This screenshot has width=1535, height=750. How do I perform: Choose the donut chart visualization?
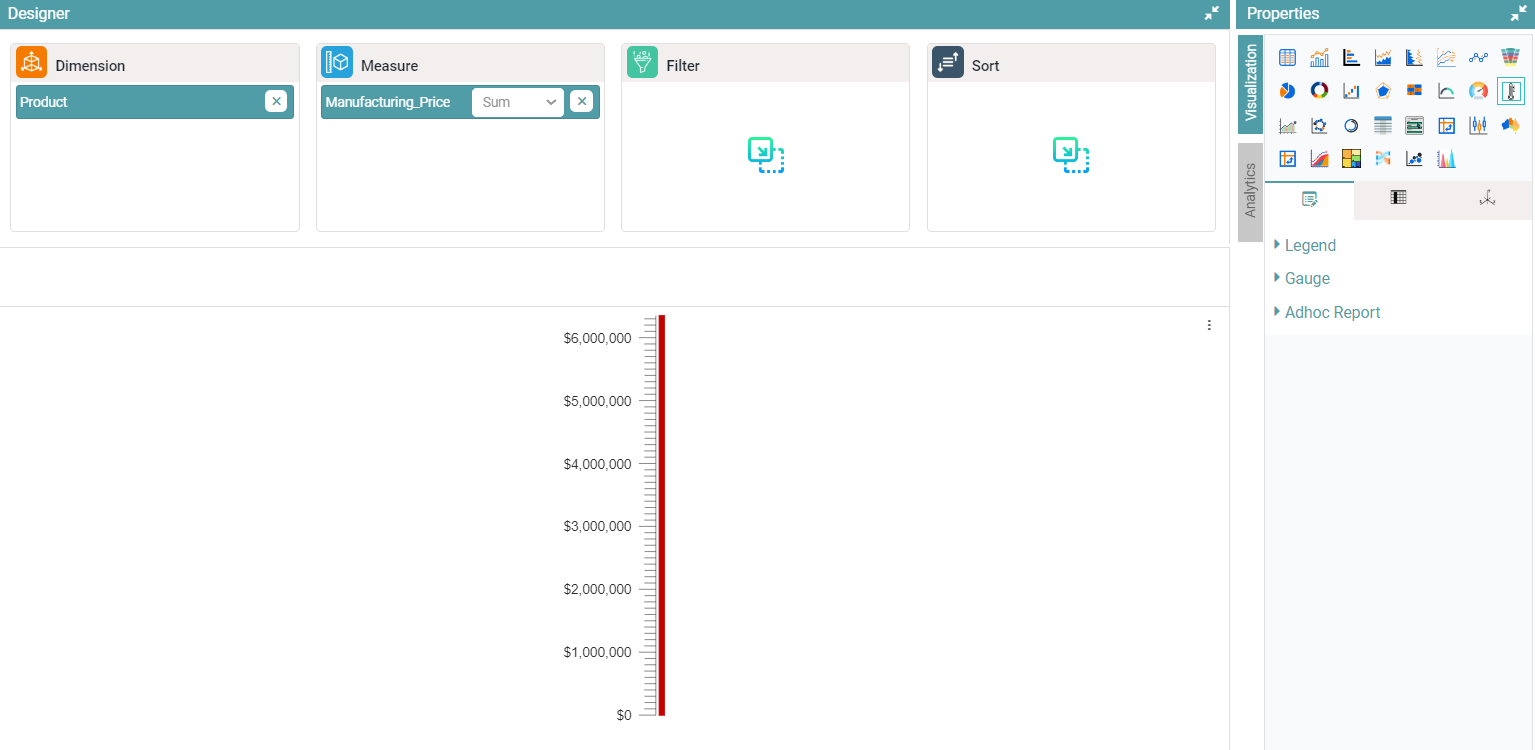coord(1319,91)
